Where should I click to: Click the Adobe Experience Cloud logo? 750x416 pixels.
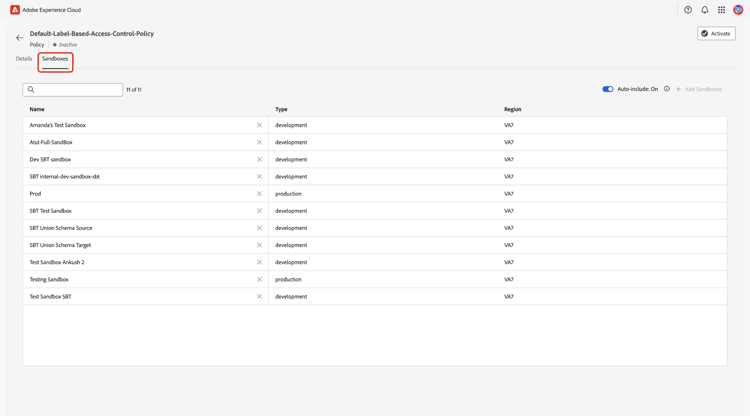15,10
